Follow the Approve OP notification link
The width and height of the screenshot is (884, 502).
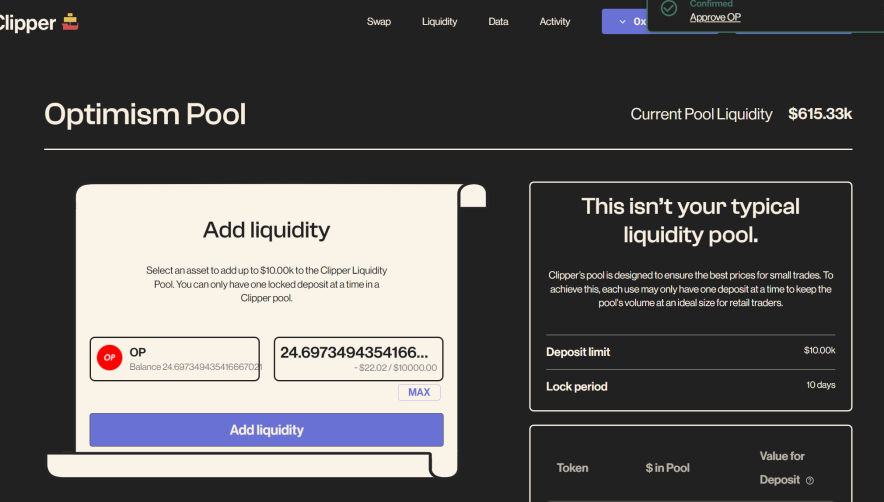click(715, 17)
